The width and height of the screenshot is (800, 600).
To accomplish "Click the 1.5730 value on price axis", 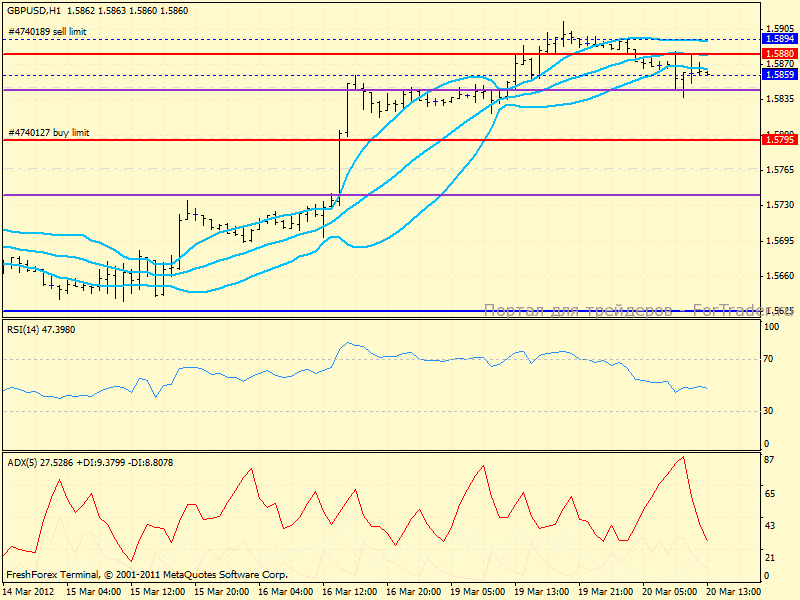I will tap(780, 205).
